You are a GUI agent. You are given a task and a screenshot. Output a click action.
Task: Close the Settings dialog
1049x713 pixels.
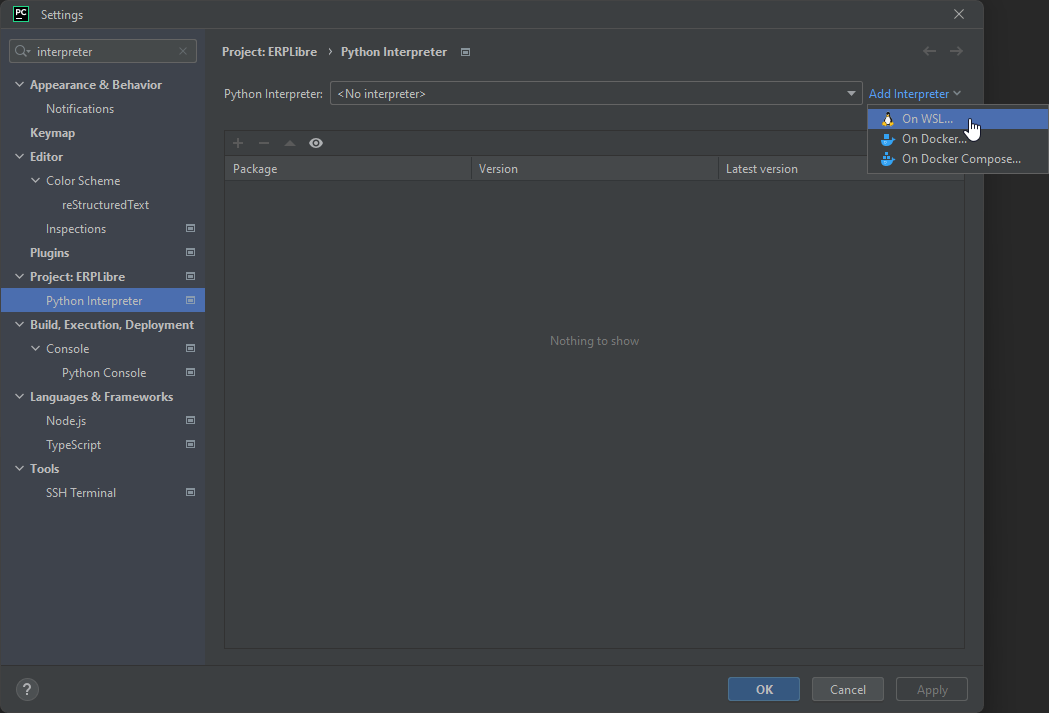point(959,14)
